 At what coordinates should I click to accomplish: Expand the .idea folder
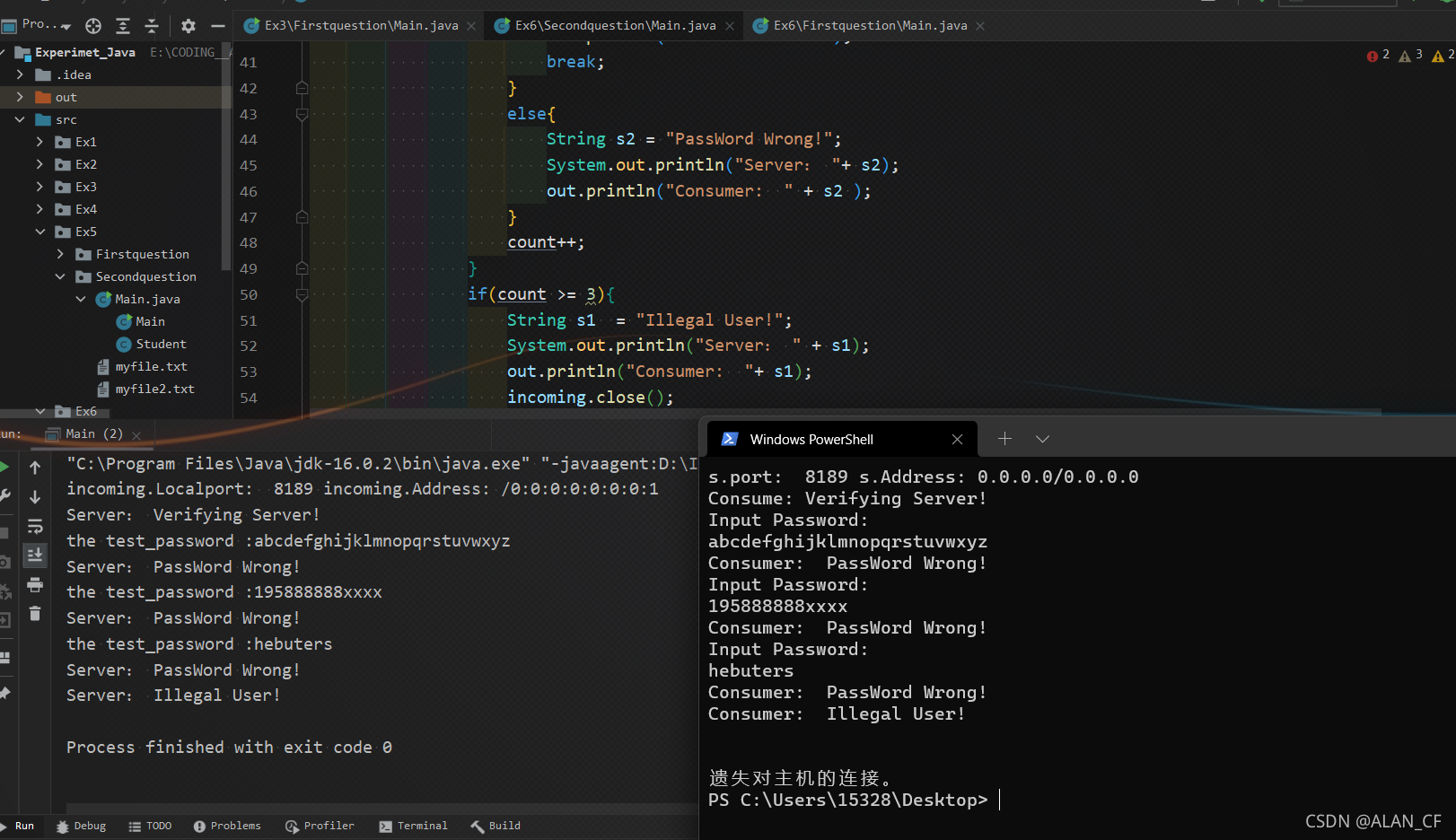point(20,74)
